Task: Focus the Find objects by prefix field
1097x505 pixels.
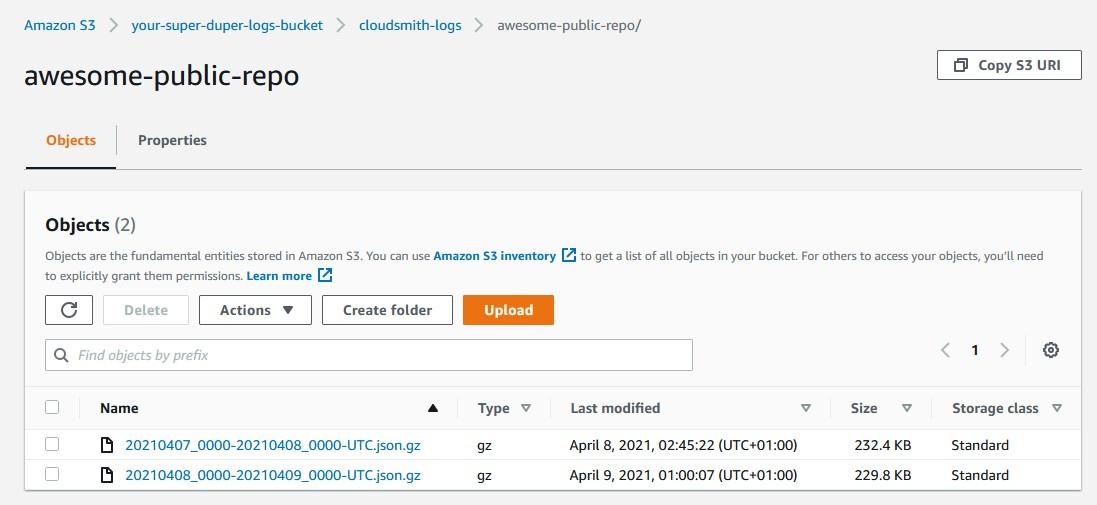Action: coord(369,355)
